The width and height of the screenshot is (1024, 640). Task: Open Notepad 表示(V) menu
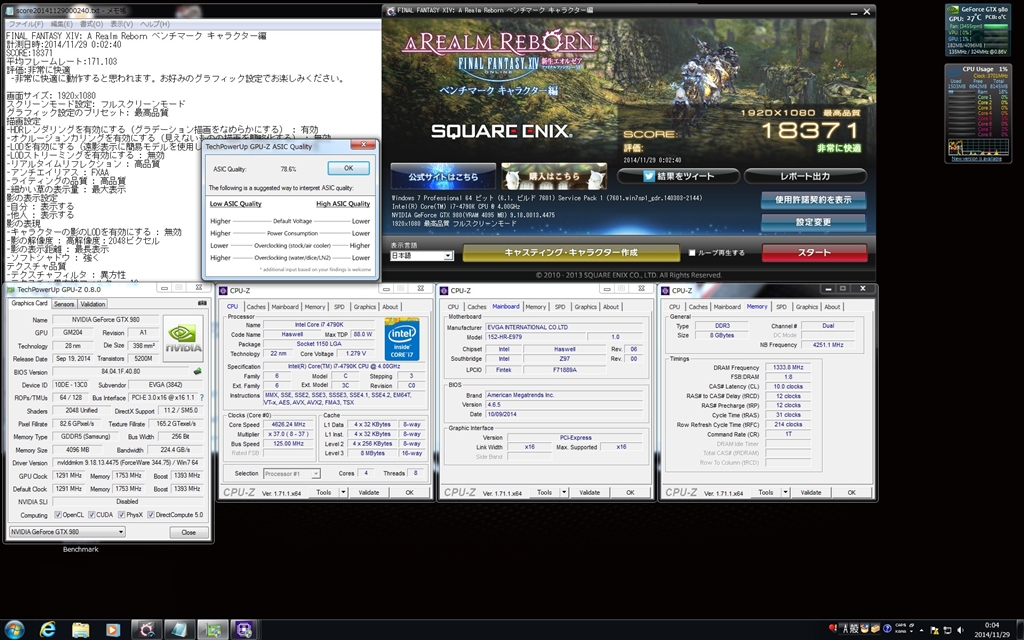[x=121, y=24]
